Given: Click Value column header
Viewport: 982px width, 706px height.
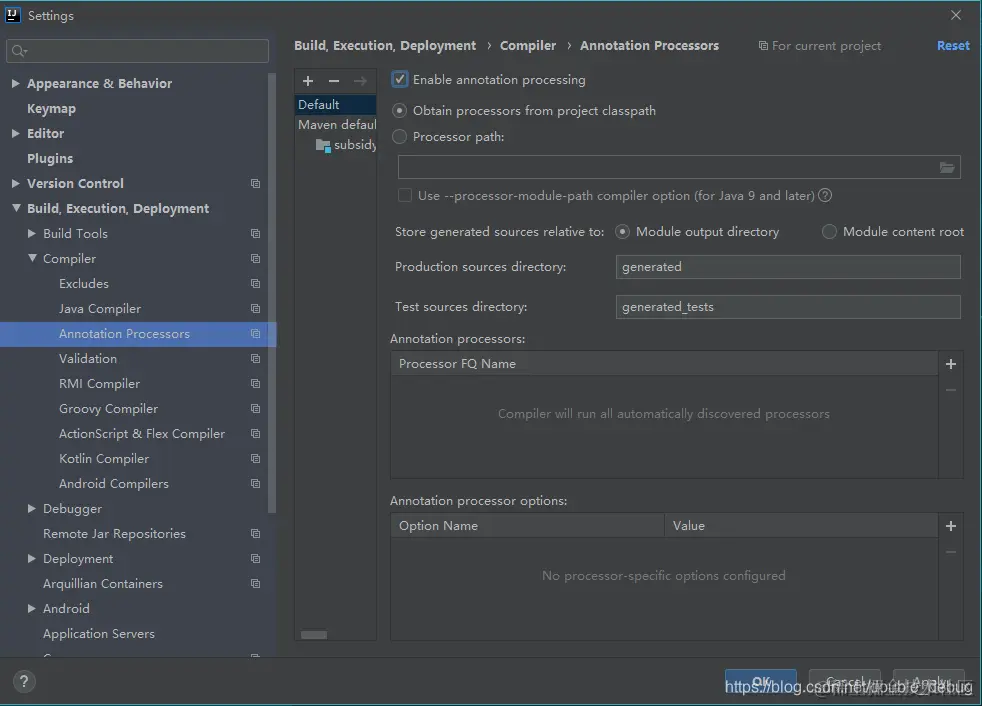Looking at the screenshot, I should pyautogui.click(x=801, y=526).
